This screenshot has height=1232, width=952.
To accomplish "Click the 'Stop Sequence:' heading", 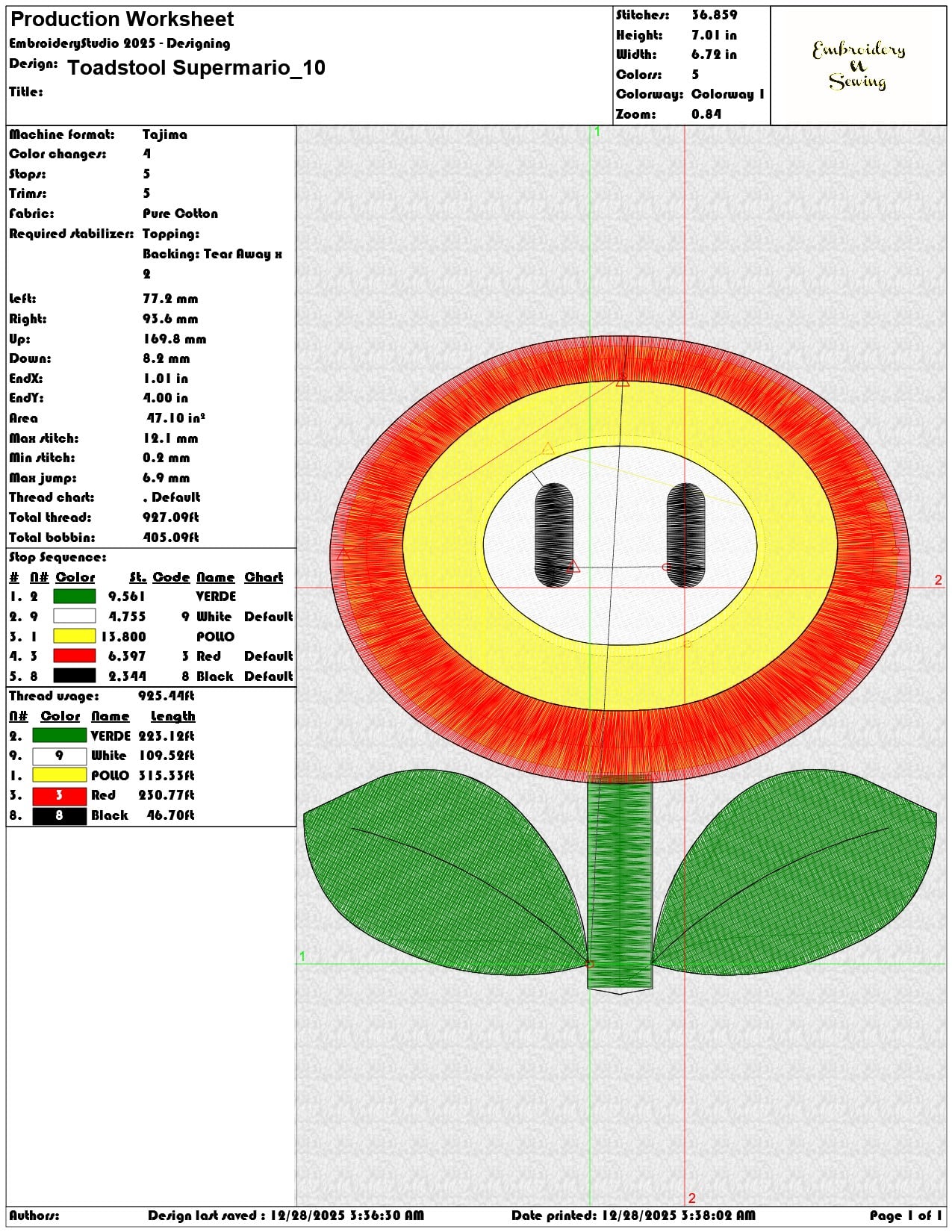I will pyautogui.click(x=57, y=557).
